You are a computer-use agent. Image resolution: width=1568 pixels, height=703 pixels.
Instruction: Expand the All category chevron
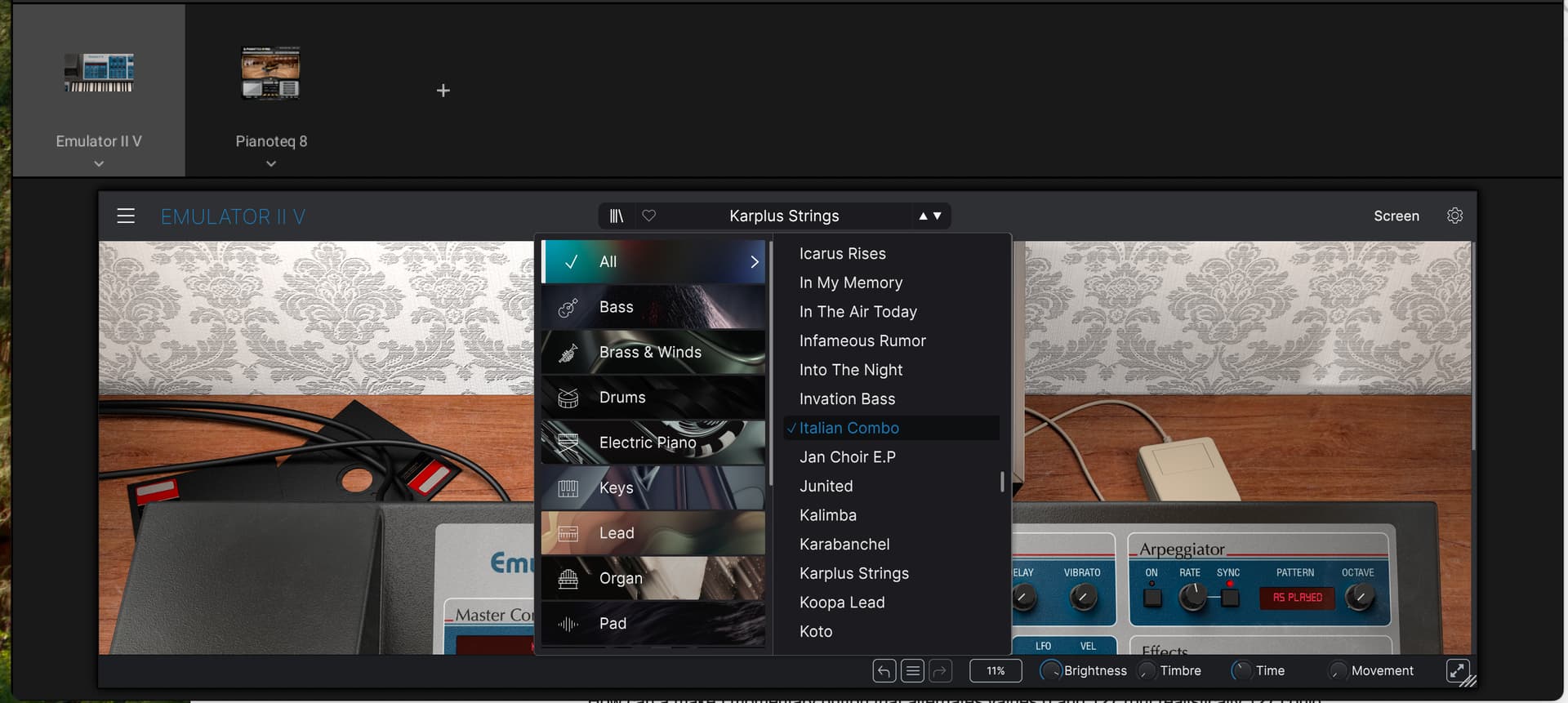(754, 262)
